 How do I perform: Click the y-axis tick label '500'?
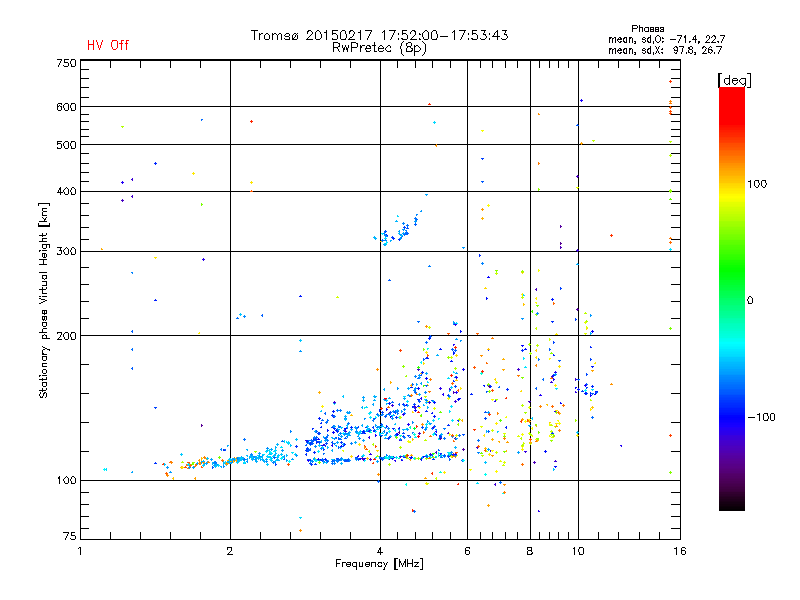point(66,145)
